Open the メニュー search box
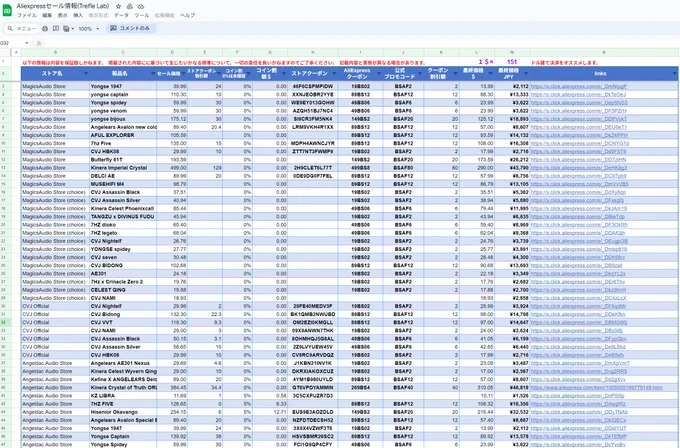Image resolution: width=680 pixels, height=448 pixels. coord(22,29)
